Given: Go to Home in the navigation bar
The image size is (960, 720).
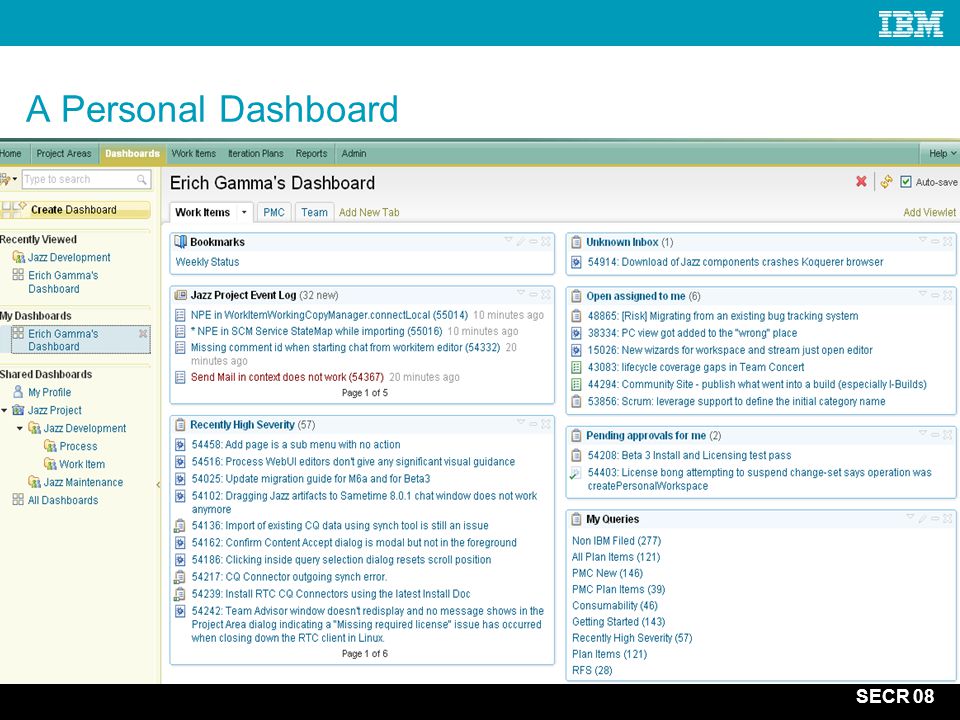Looking at the screenshot, I should tap(10, 154).
